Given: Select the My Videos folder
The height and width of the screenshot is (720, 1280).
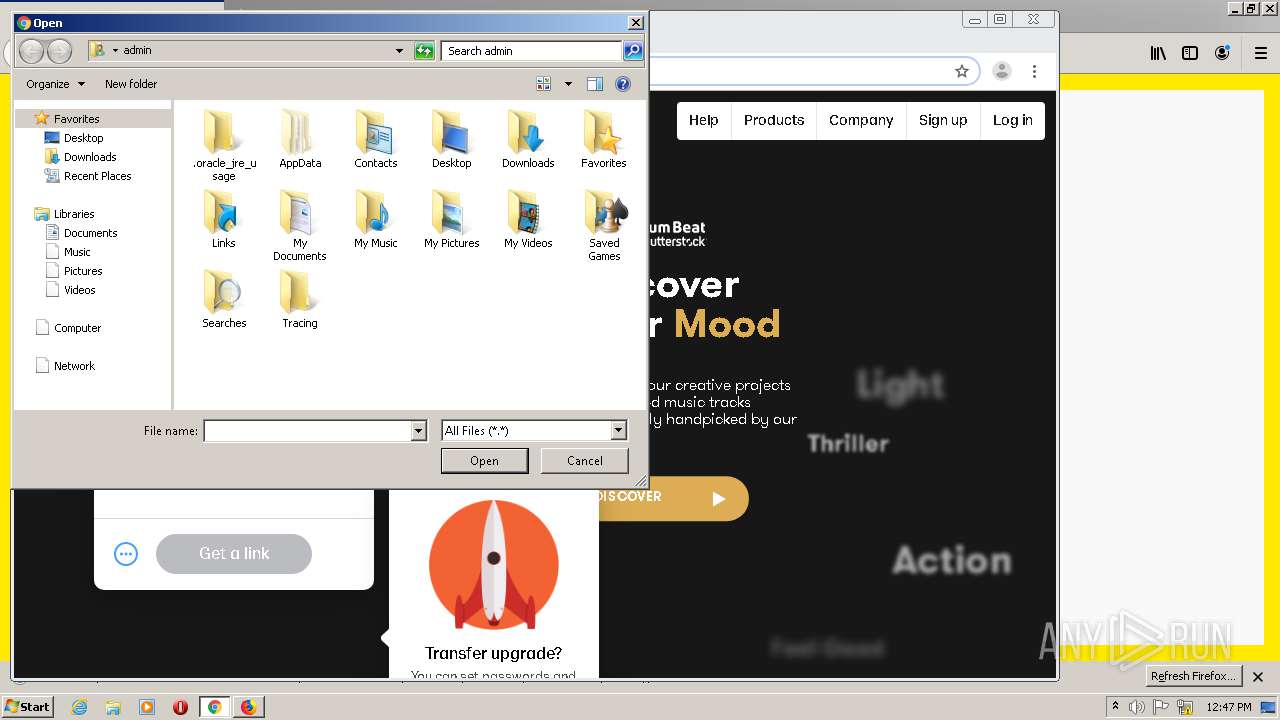Looking at the screenshot, I should (527, 219).
